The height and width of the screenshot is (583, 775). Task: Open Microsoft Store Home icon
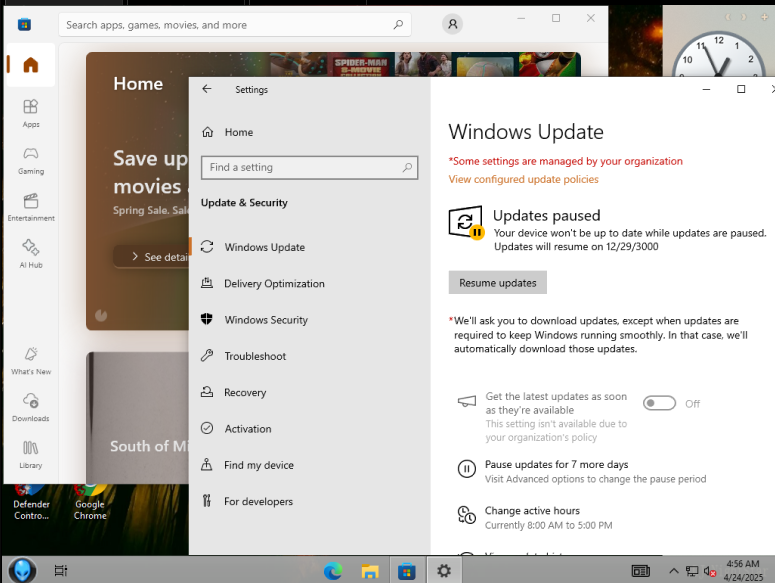tap(30, 66)
